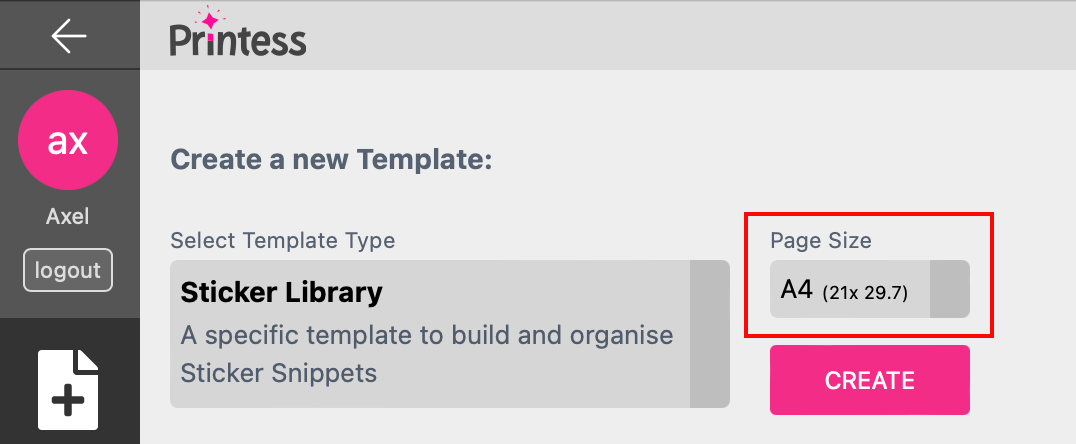Click the word "organise" in template description
The width and height of the screenshot is (1076, 444).
(620, 336)
